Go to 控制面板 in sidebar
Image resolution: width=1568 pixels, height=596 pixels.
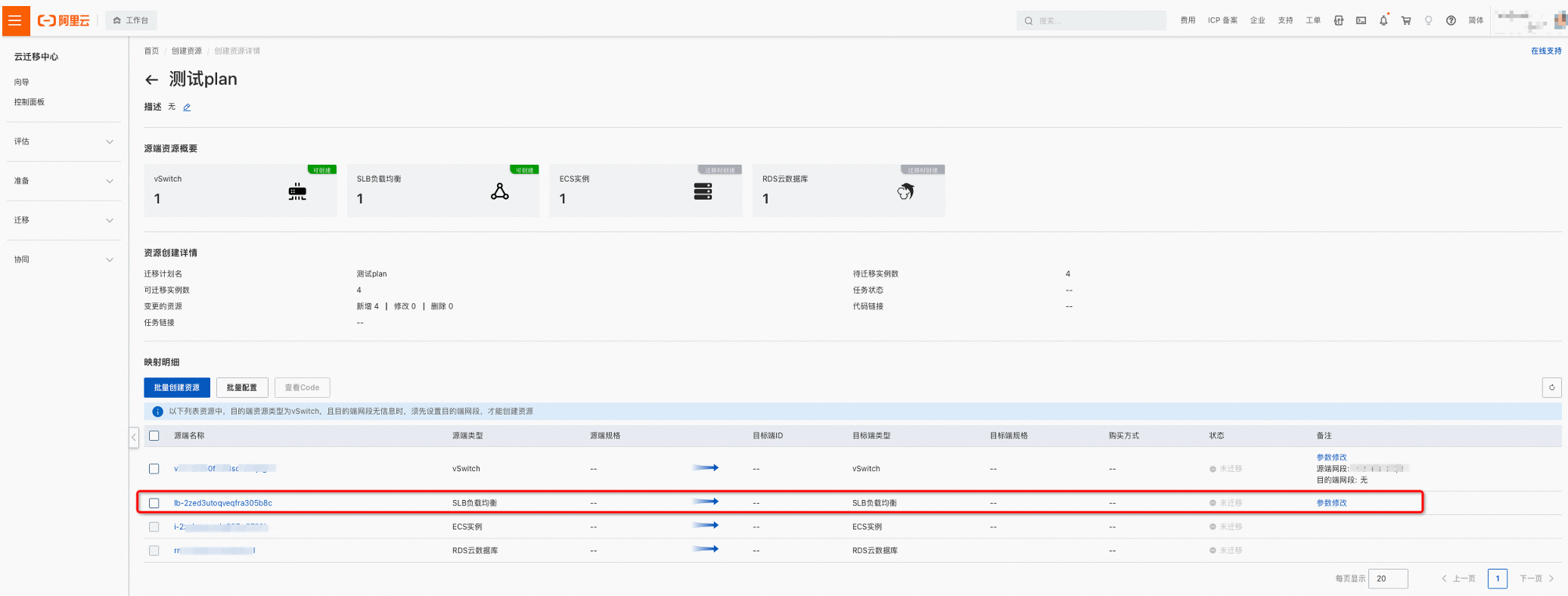29,101
